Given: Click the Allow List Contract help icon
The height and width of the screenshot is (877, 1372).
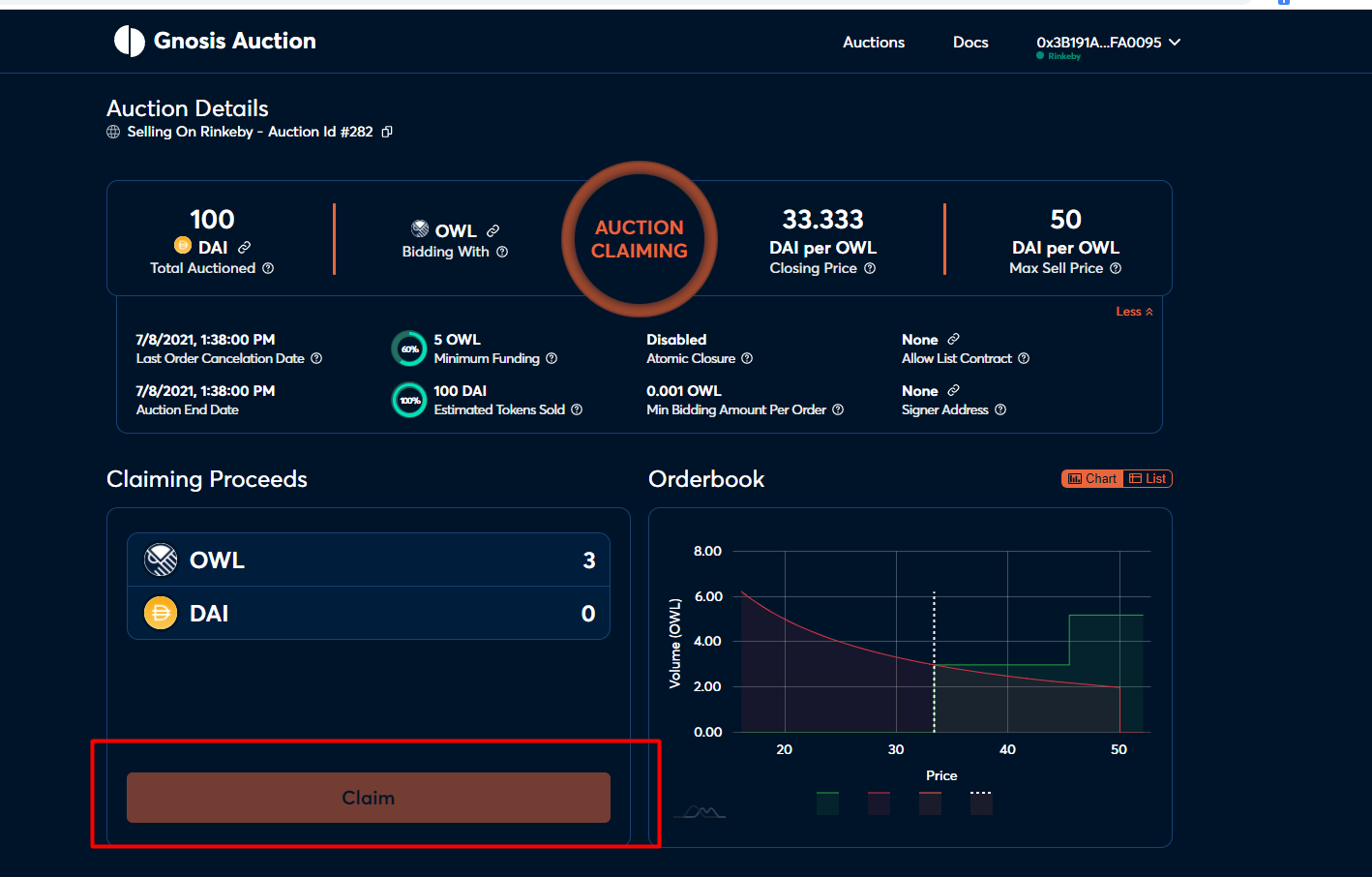Looking at the screenshot, I should click(1024, 358).
